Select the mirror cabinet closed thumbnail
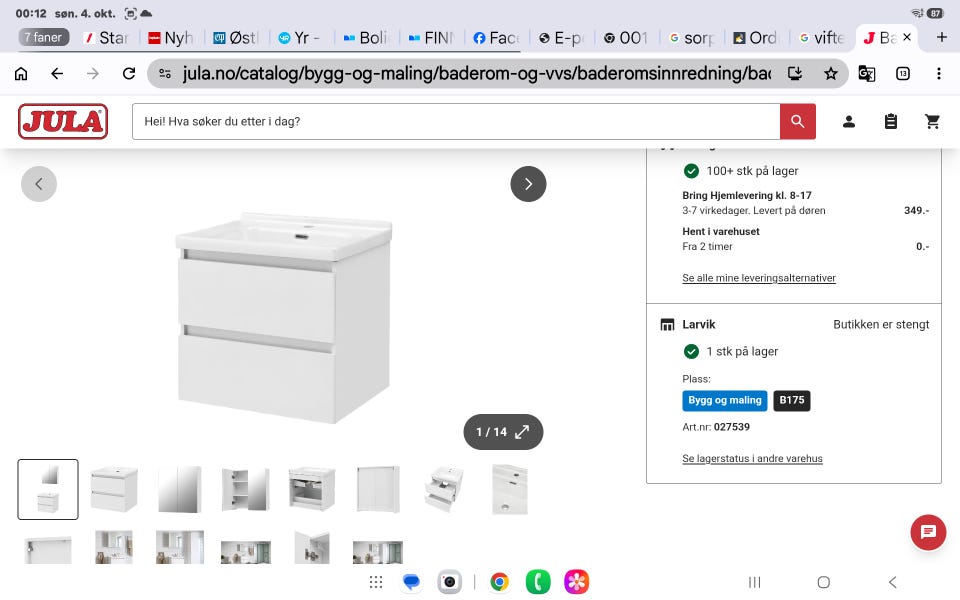Screen dimensions: 960x600 coord(179,489)
